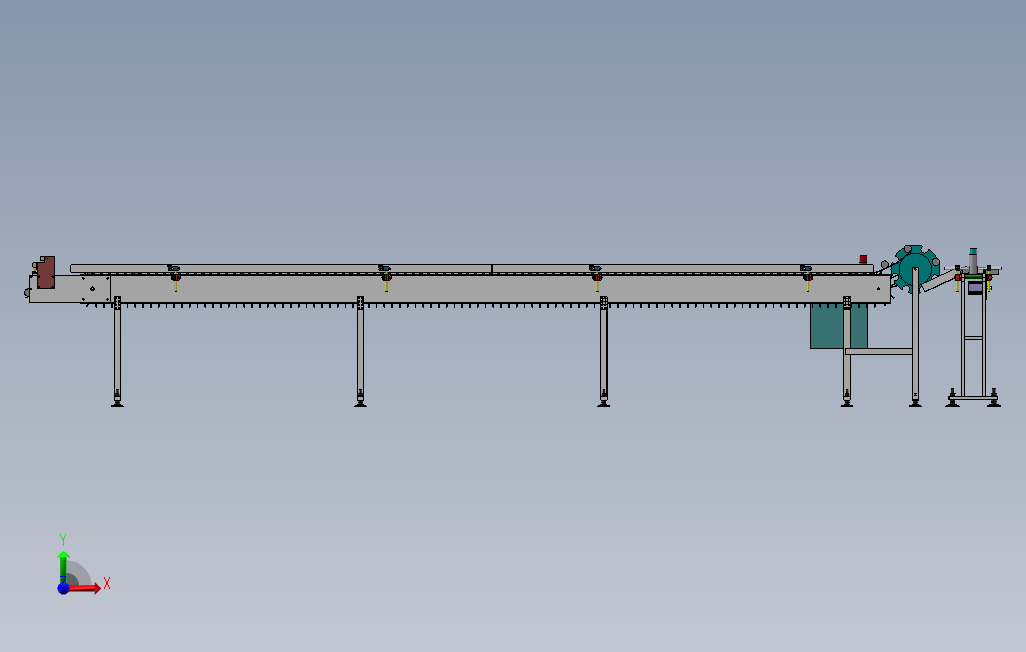Select the right section of top guide rail
Viewport: 1026px width, 652px height.
coord(682,268)
